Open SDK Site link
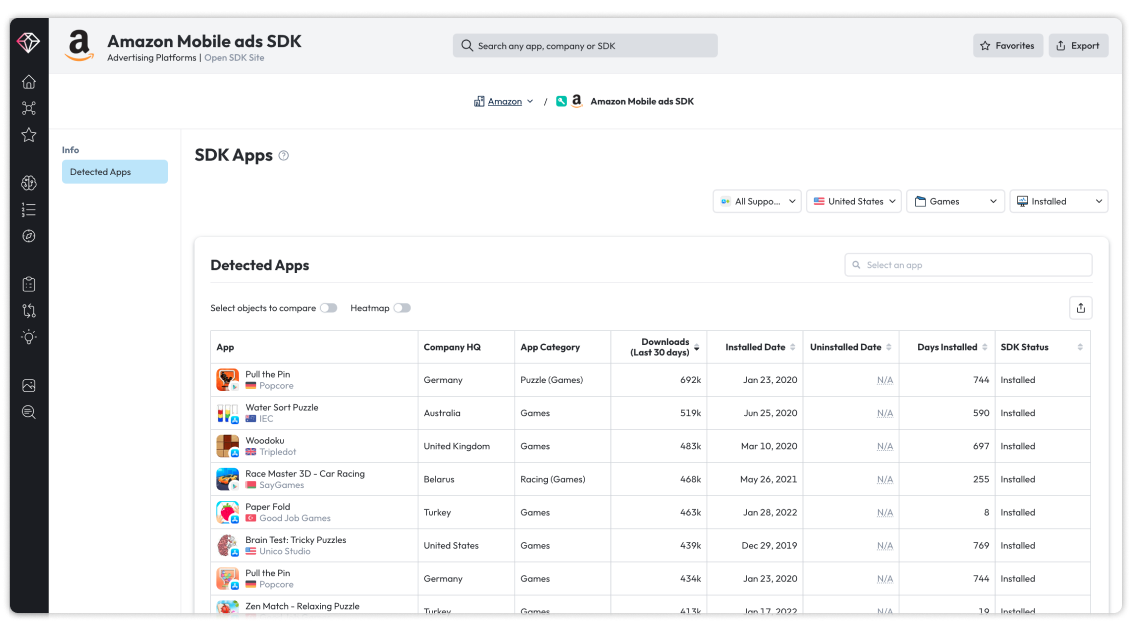This screenshot has width=1132, height=630. click(234, 58)
